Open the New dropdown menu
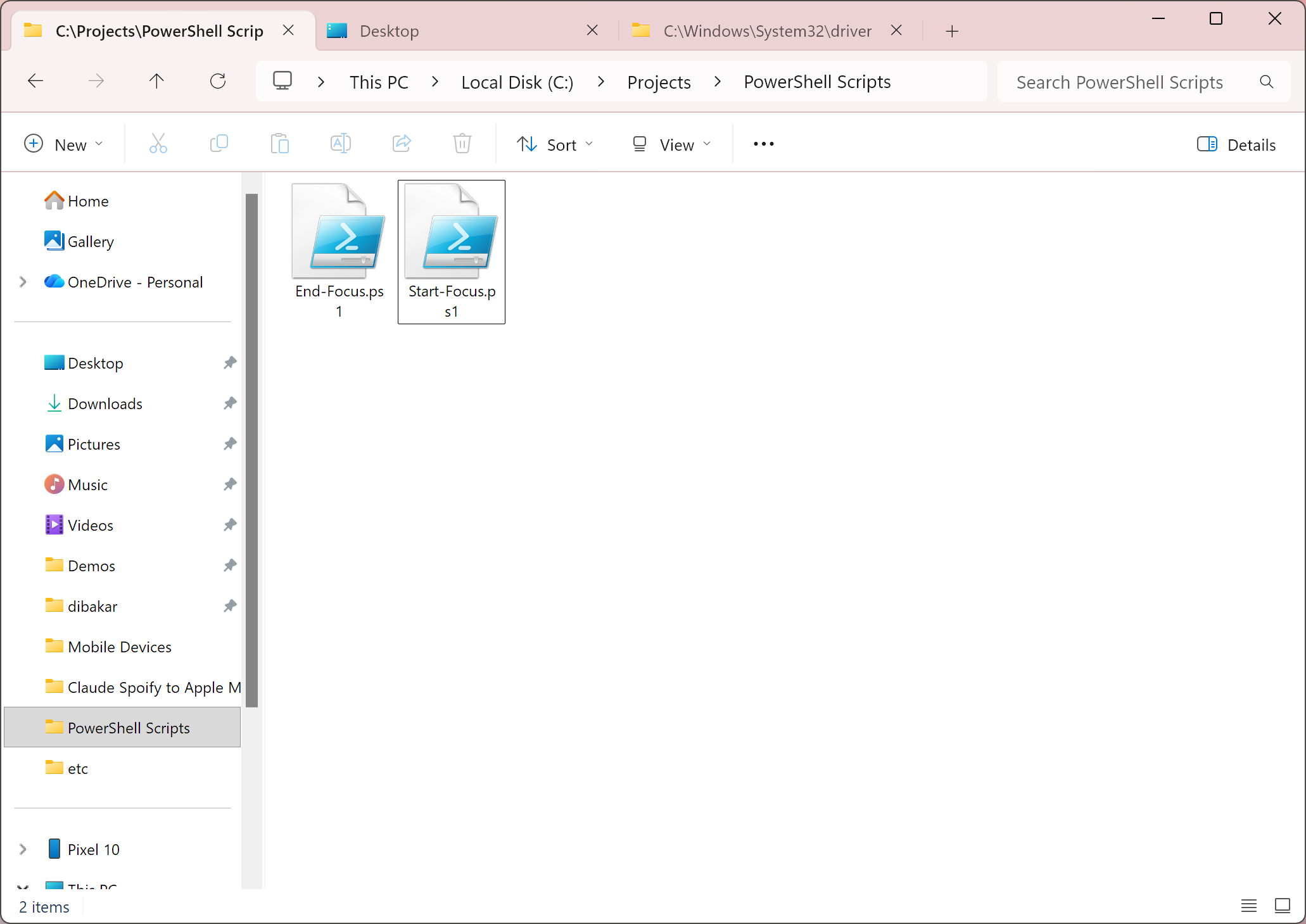Viewport: 1306px width, 924px height. coord(63,144)
